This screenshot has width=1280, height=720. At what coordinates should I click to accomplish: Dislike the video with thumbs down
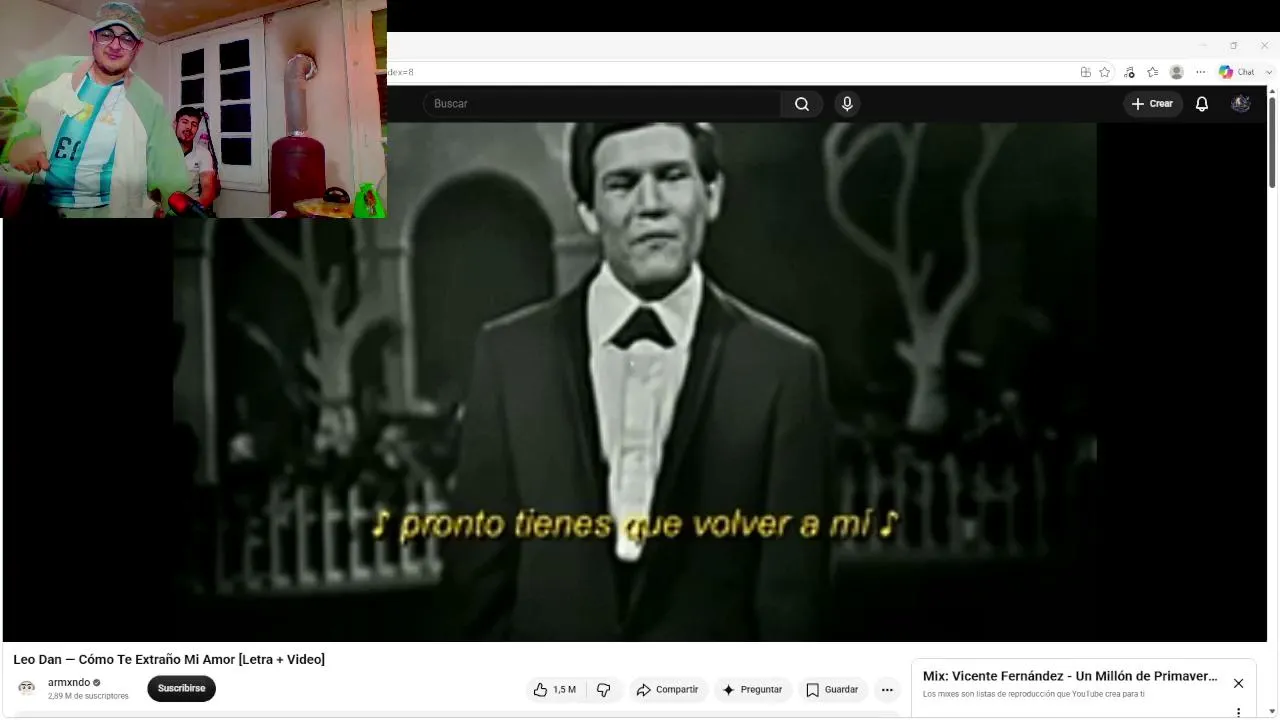604,690
